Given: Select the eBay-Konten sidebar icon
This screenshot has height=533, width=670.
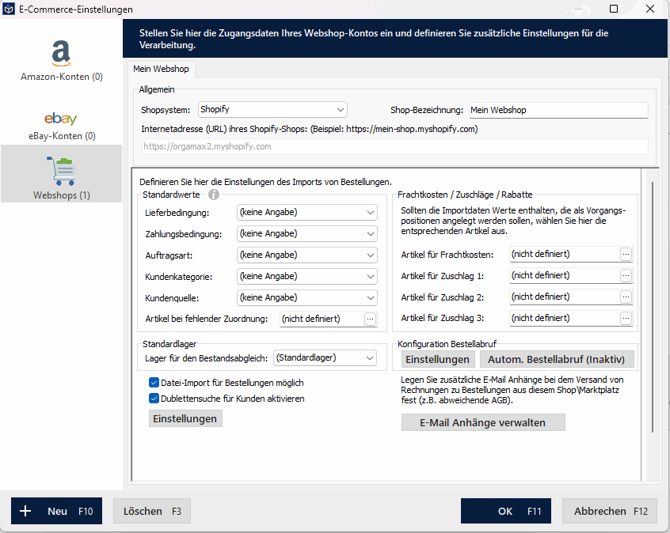Looking at the screenshot, I should coord(61,119).
